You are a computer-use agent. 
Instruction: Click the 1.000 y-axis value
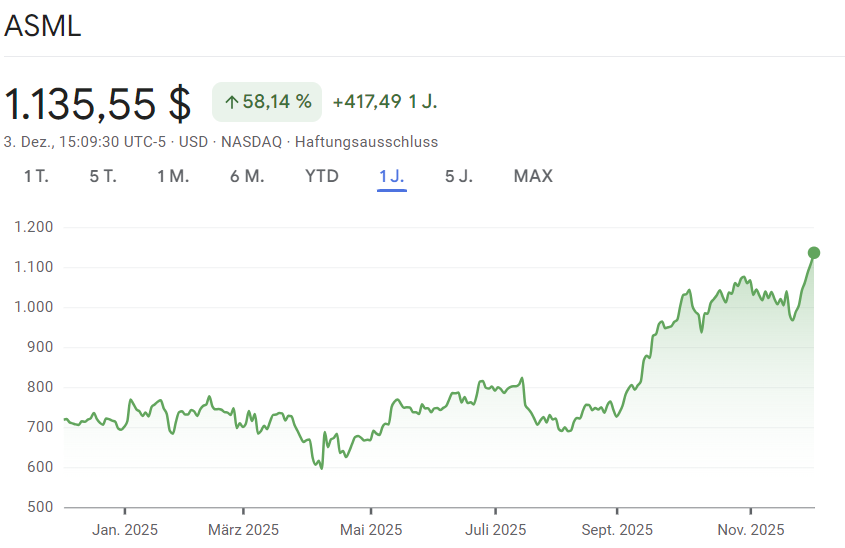33,307
